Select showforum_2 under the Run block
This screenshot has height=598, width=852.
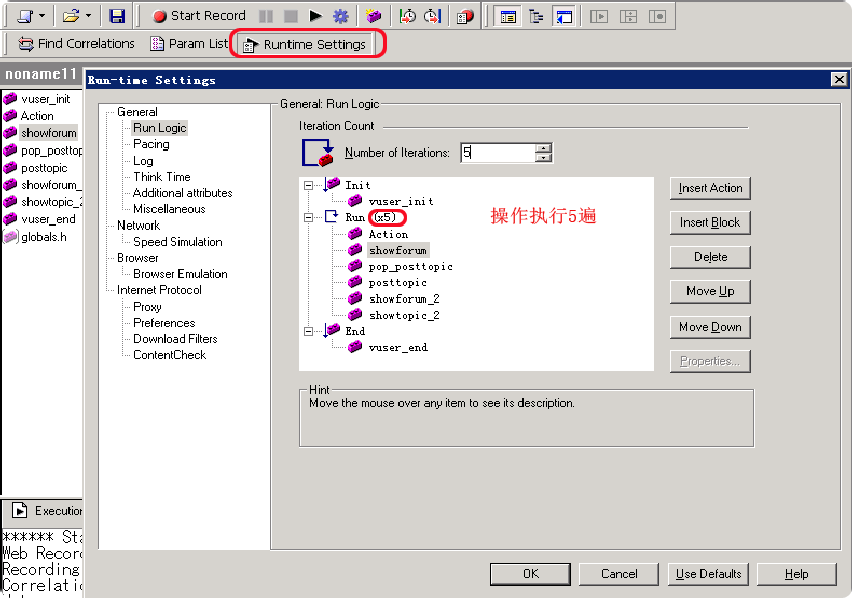pos(404,299)
